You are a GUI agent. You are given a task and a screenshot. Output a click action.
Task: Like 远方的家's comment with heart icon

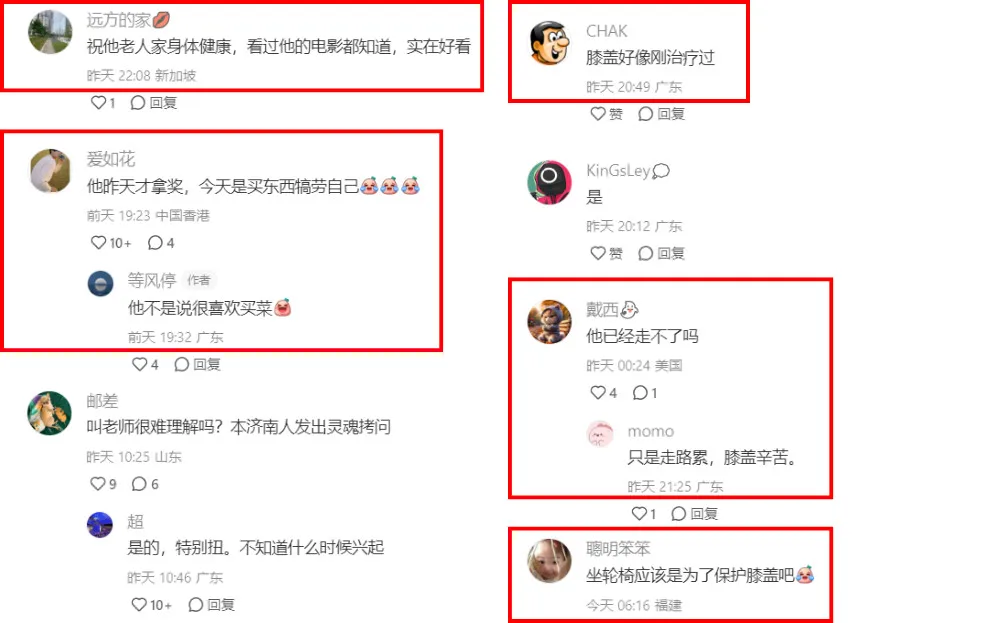click(x=103, y=103)
